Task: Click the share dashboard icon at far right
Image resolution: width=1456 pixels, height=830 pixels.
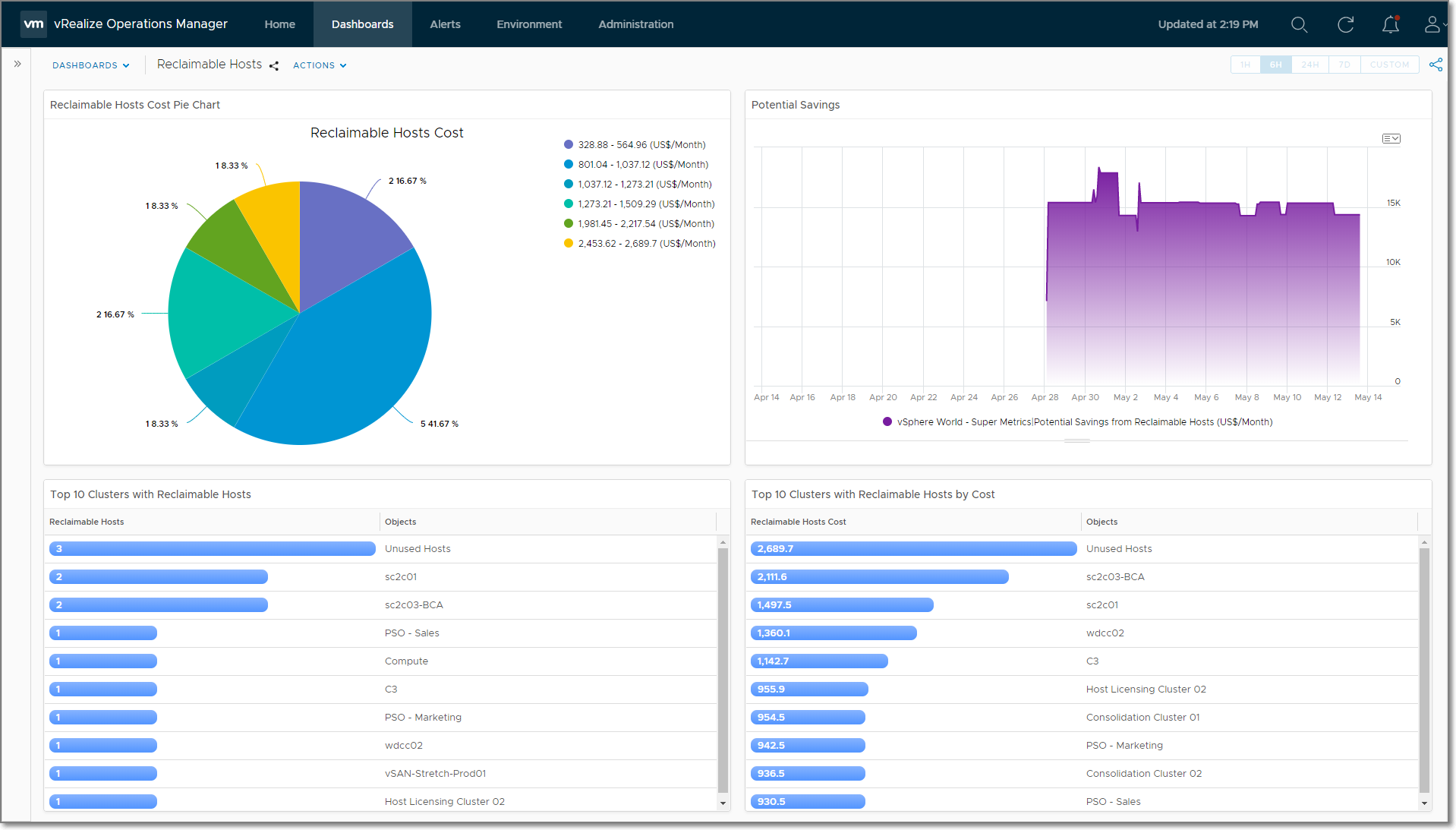Action: [x=1436, y=65]
